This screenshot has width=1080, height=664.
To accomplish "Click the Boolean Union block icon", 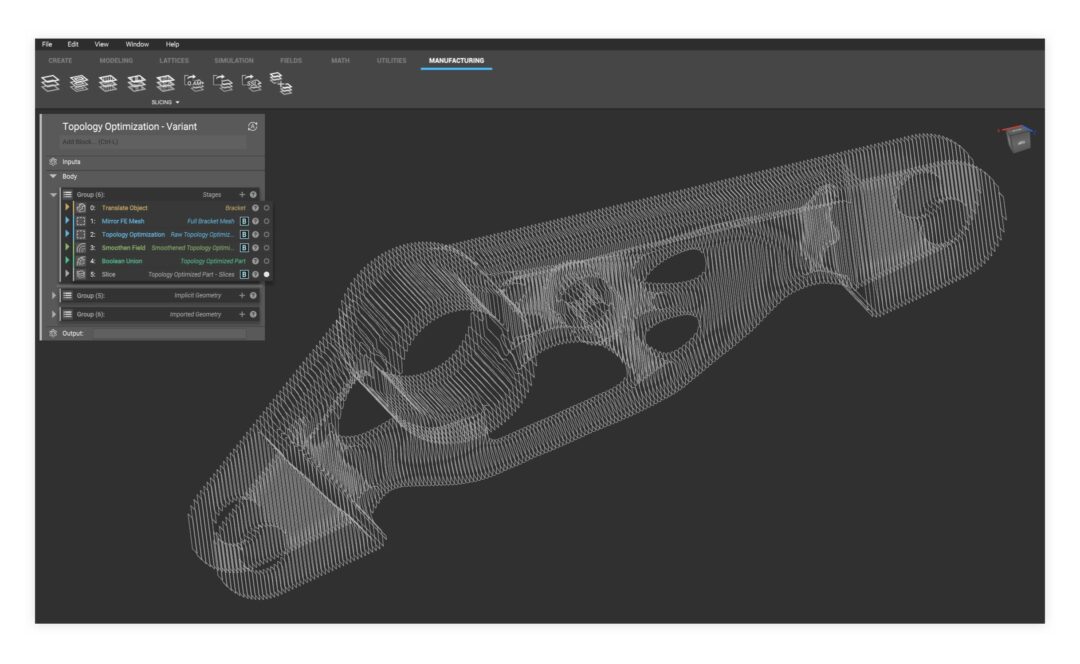I will (x=79, y=261).
